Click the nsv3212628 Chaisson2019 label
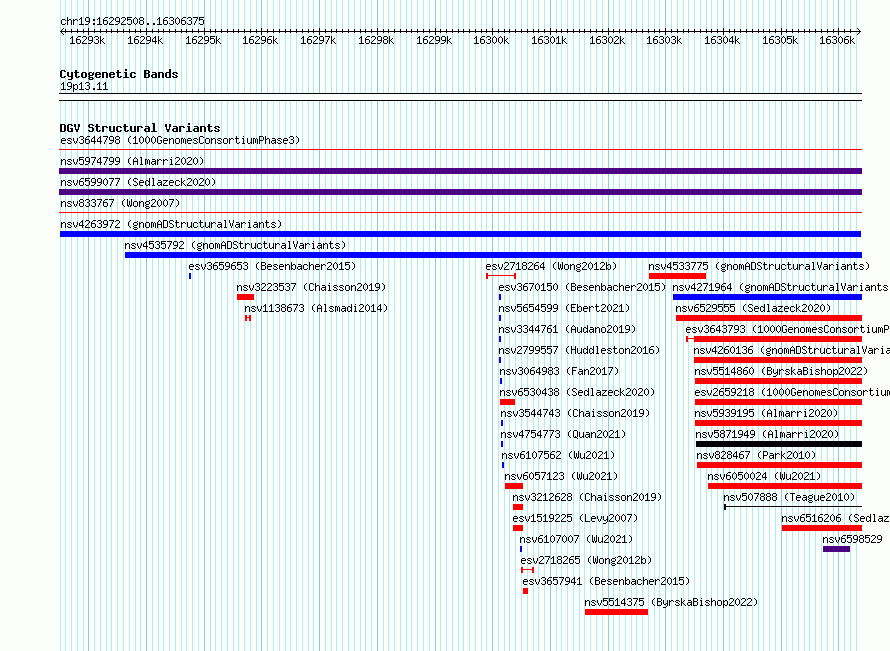Viewport: 890px width, 651px height. 587,497
